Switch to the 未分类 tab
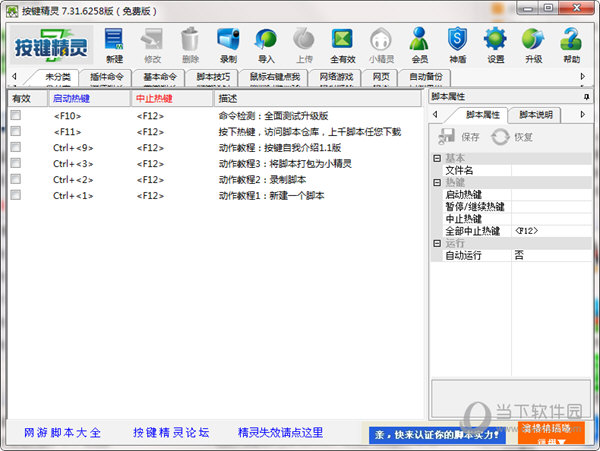 point(58,77)
